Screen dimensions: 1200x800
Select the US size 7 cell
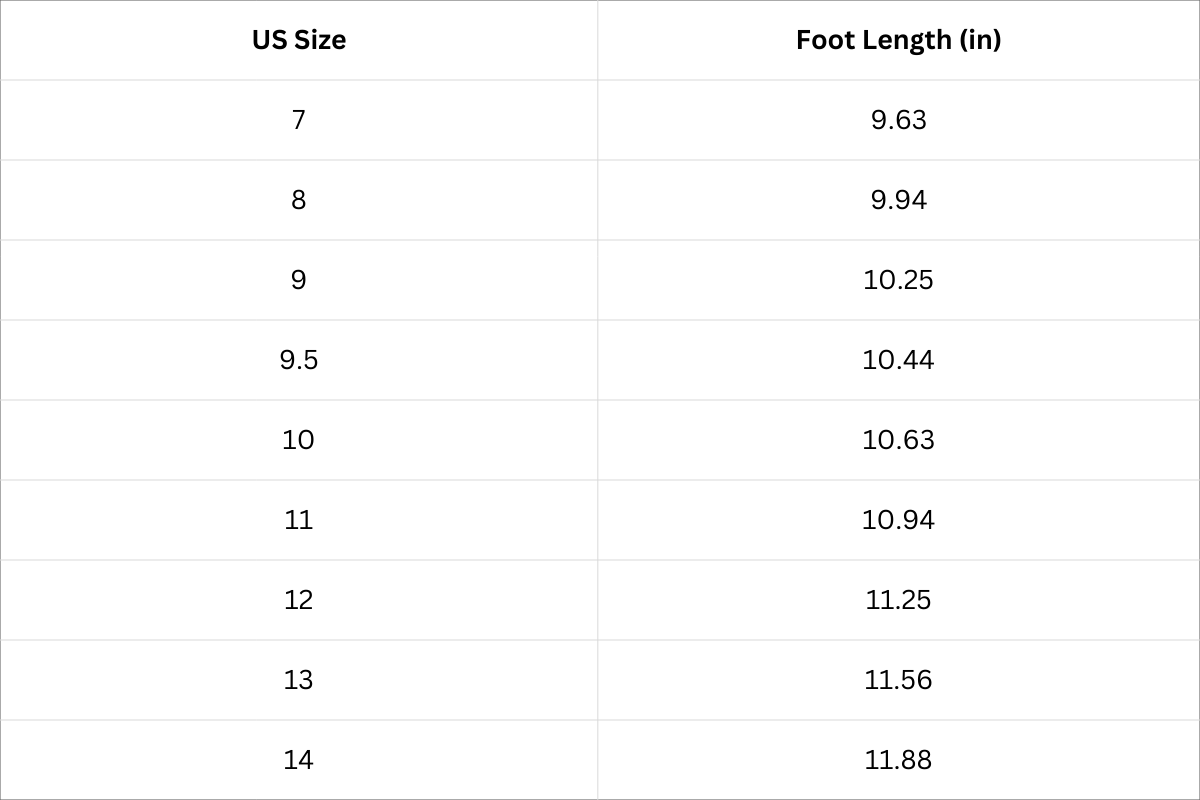(x=299, y=120)
